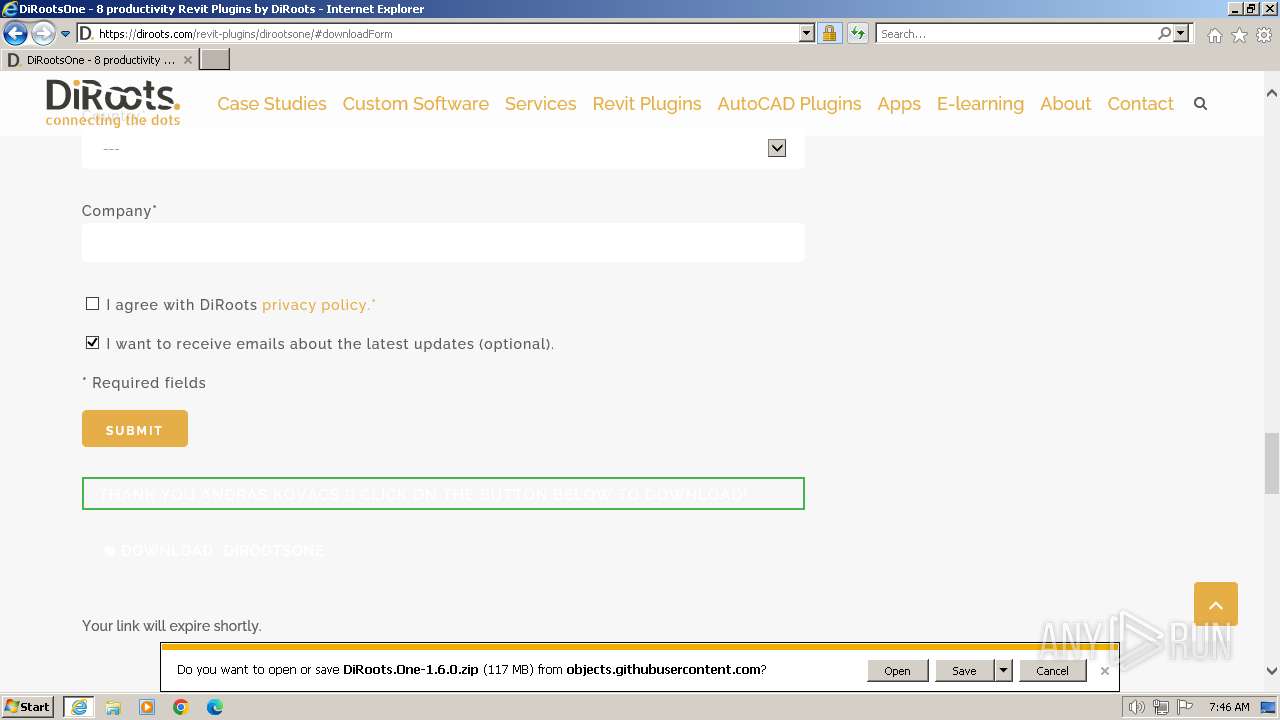Click the browser search box

[1016, 34]
